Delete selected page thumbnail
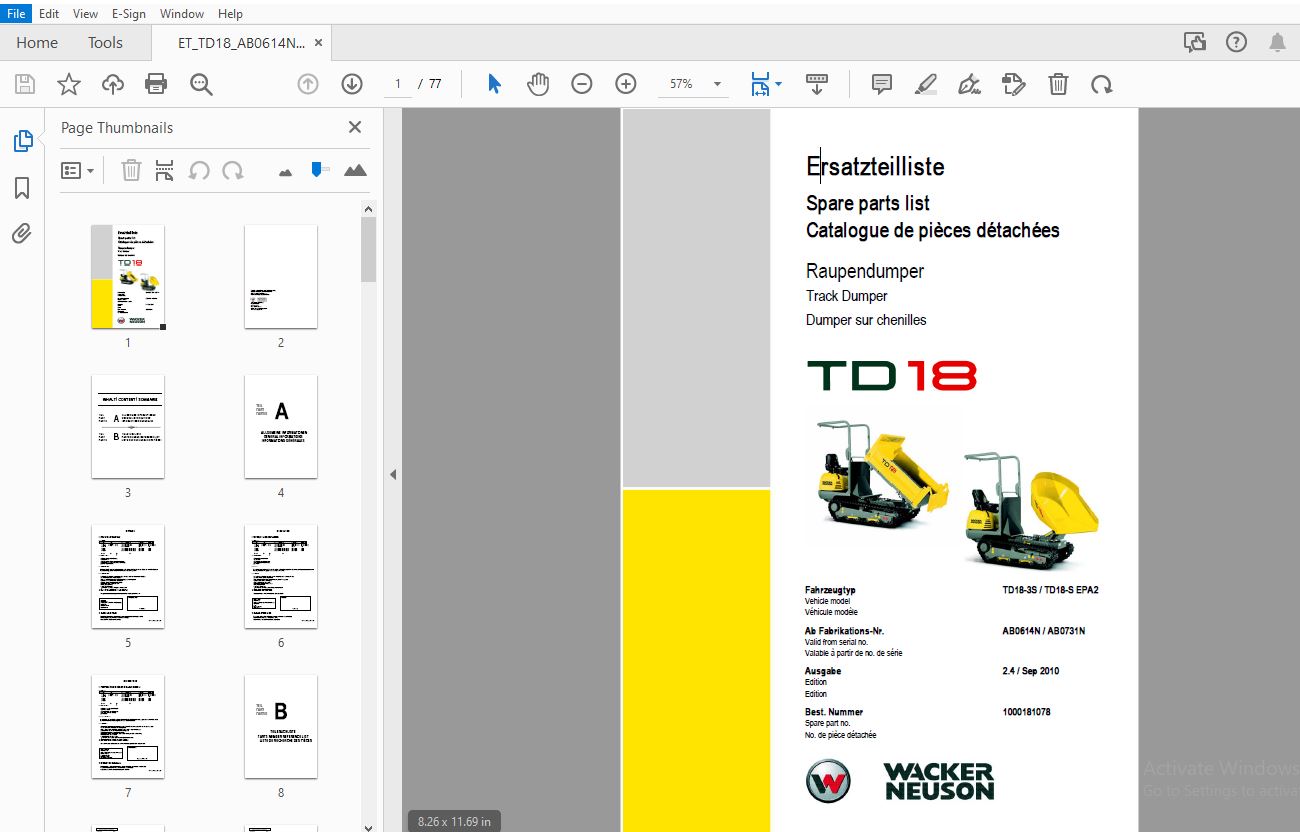The height and width of the screenshot is (832, 1300). coord(131,170)
